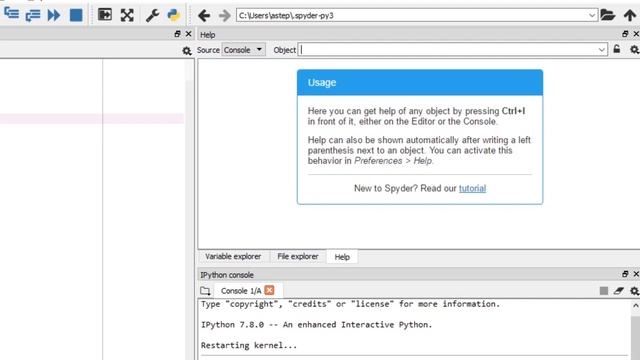This screenshot has height=360, width=640.
Task: Open Preferences with the wrench icon
Action: (152, 16)
